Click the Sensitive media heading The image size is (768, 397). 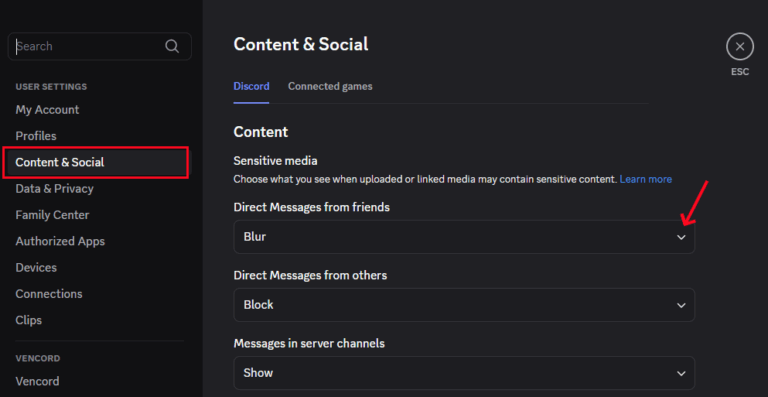pyautogui.click(x=275, y=161)
